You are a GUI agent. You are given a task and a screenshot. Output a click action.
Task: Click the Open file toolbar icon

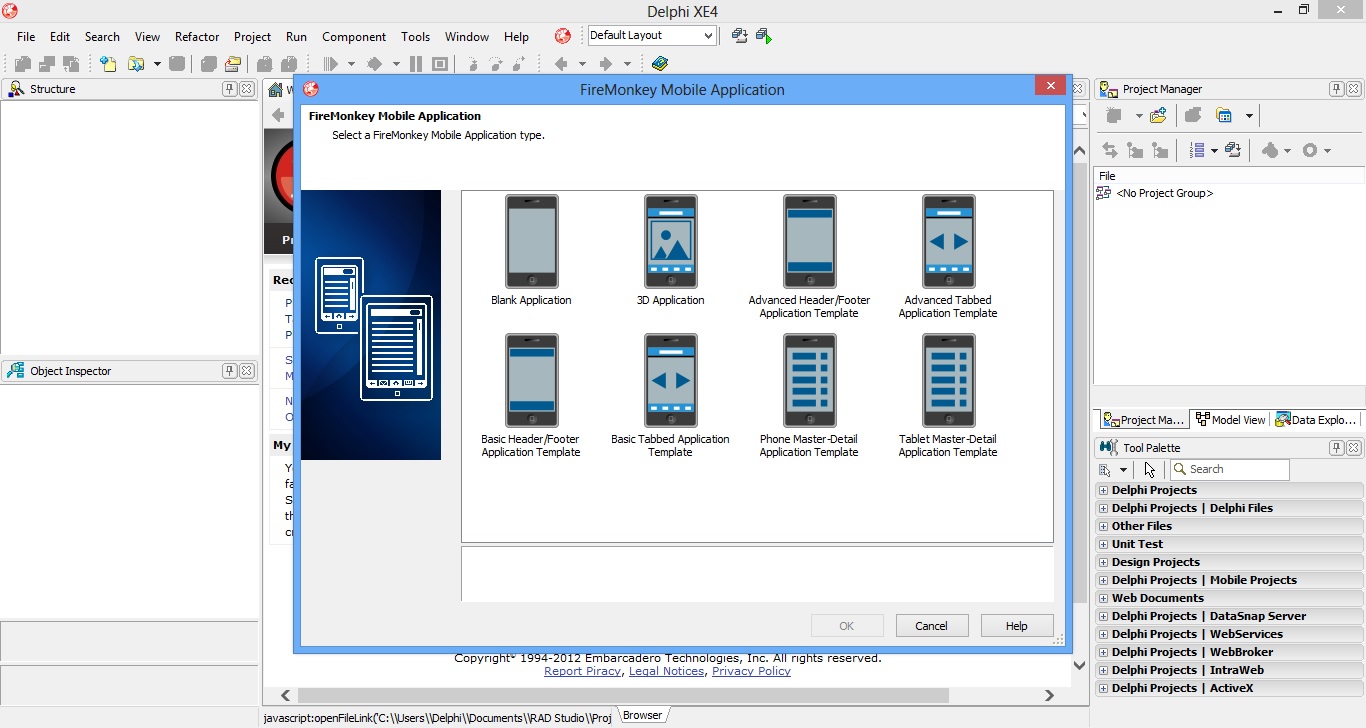(136, 64)
